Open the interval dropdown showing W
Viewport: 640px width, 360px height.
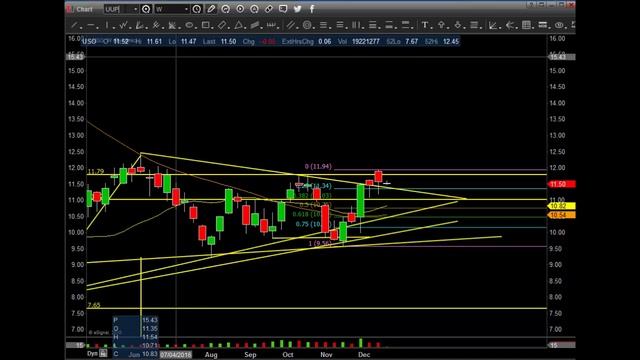coord(172,9)
